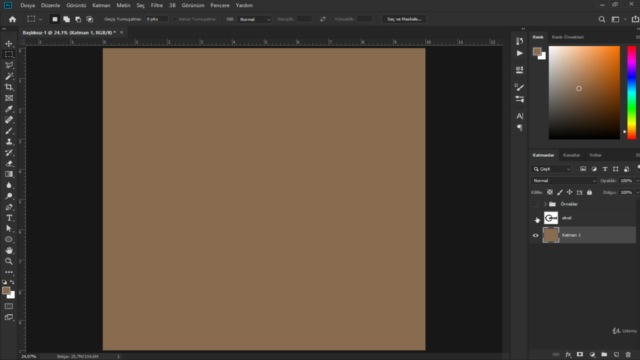640x360 pixels.
Task: Choose Intersect with selection mode
Action: [x=89, y=19]
